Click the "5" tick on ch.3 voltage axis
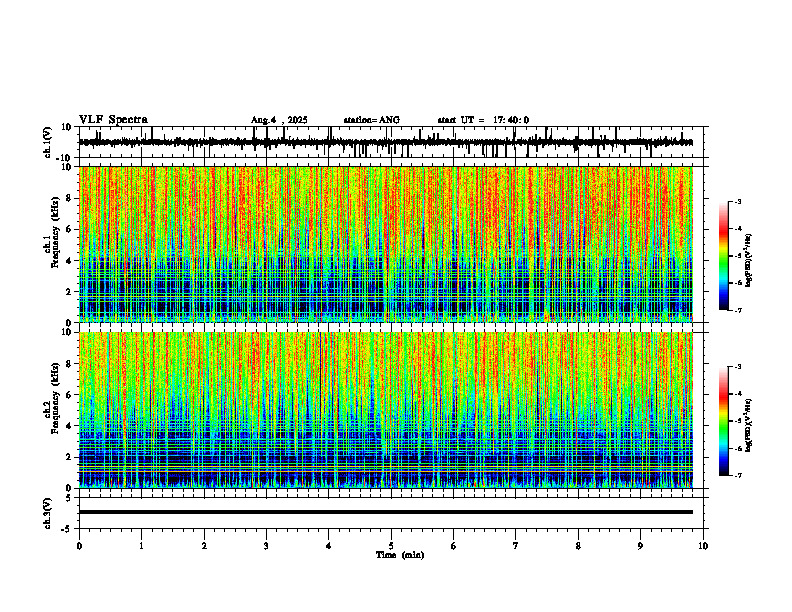 (70, 498)
